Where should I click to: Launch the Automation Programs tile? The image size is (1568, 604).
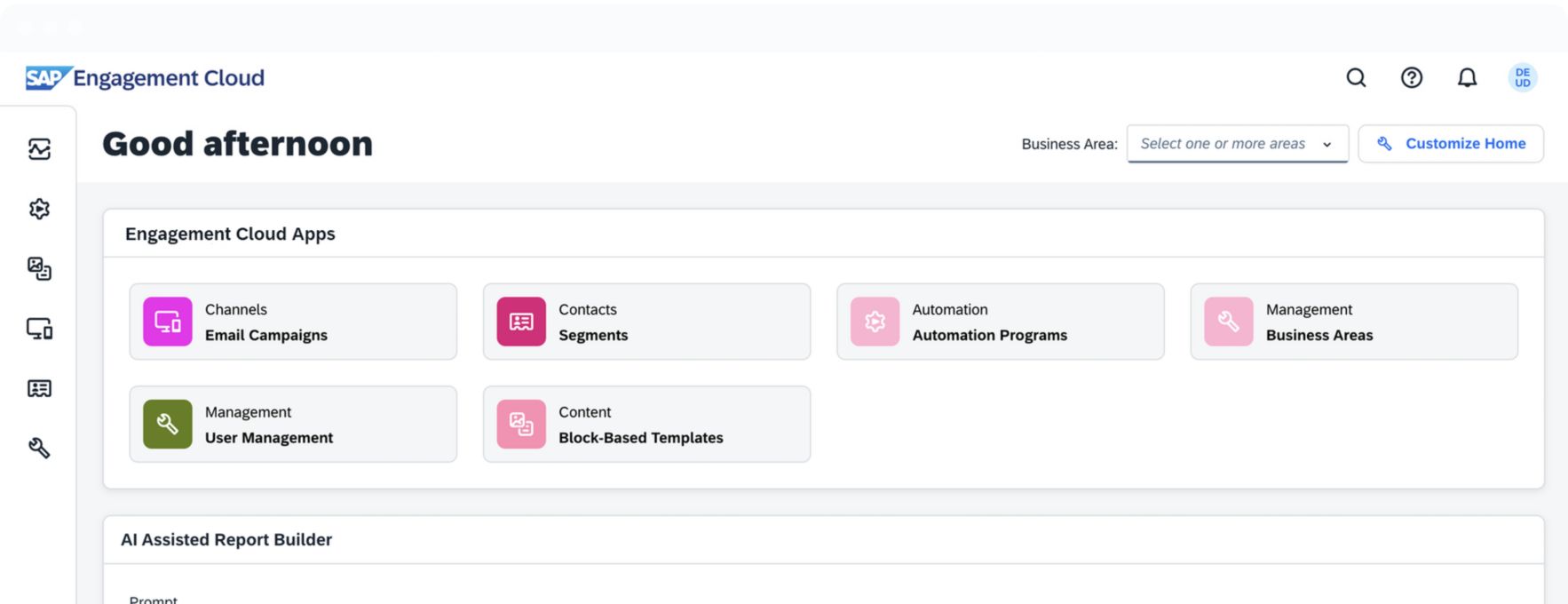1000,322
